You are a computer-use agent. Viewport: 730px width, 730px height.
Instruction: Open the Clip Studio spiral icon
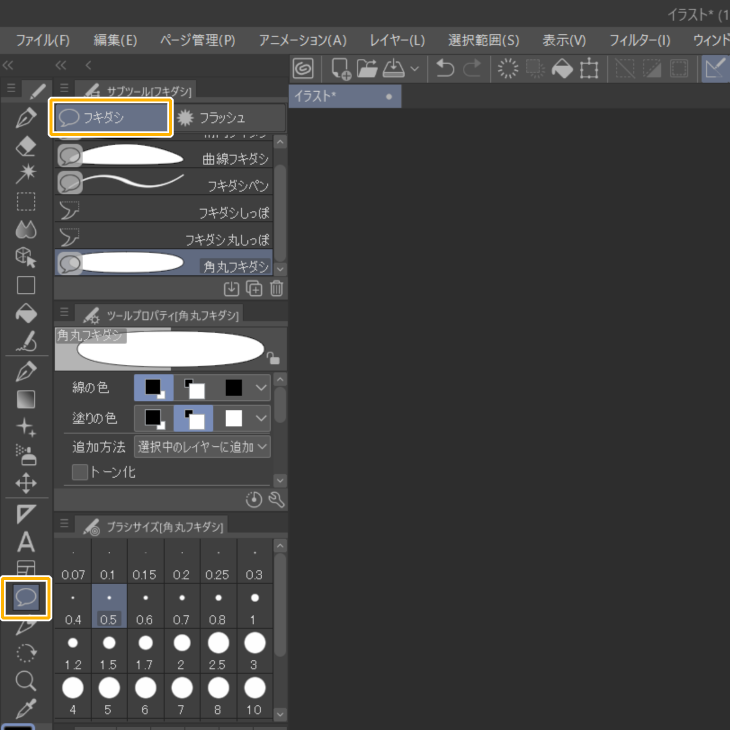(303, 69)
